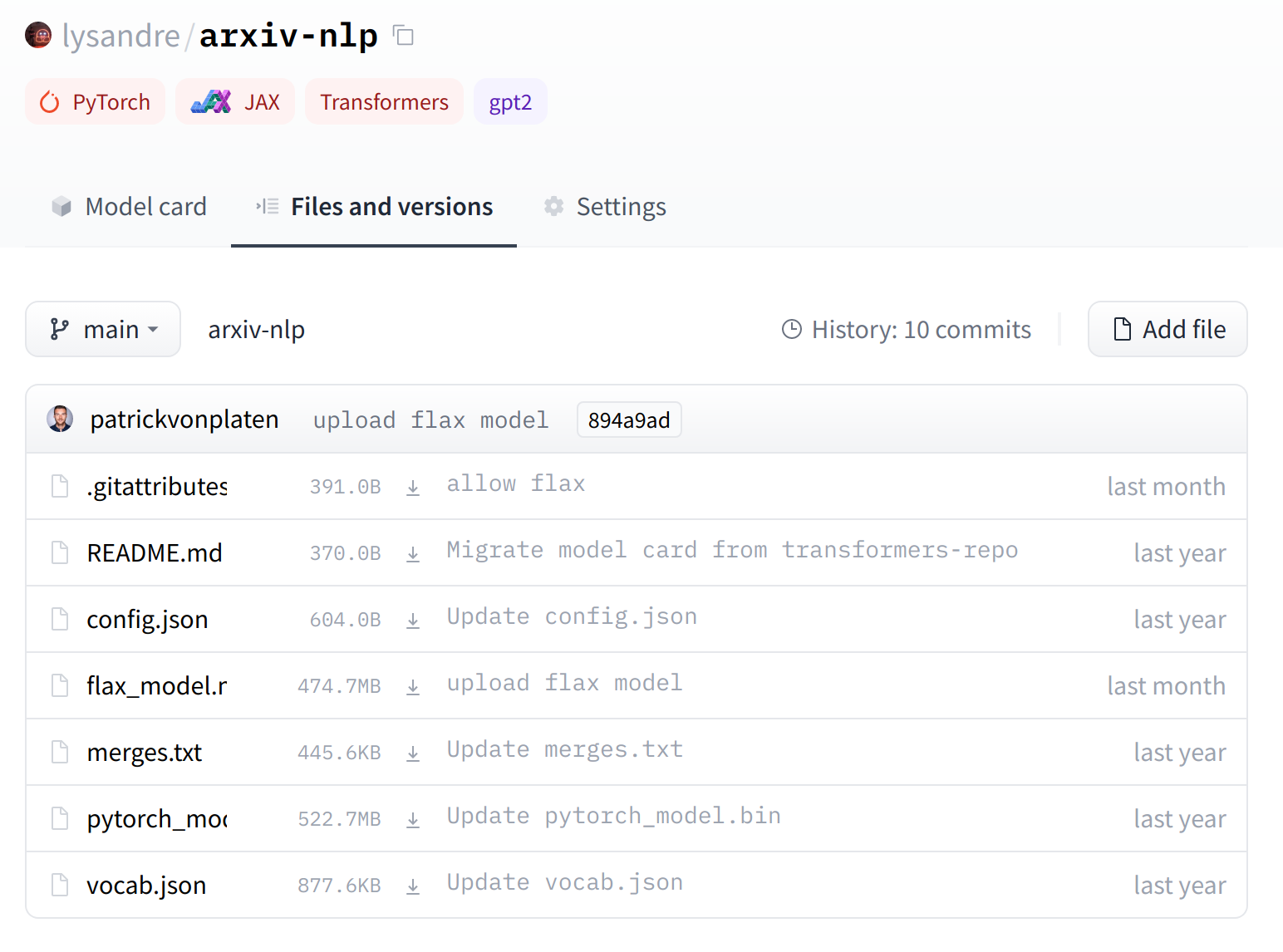
Task: Copy the model name with copy icon
Action: tap(404, 36)
